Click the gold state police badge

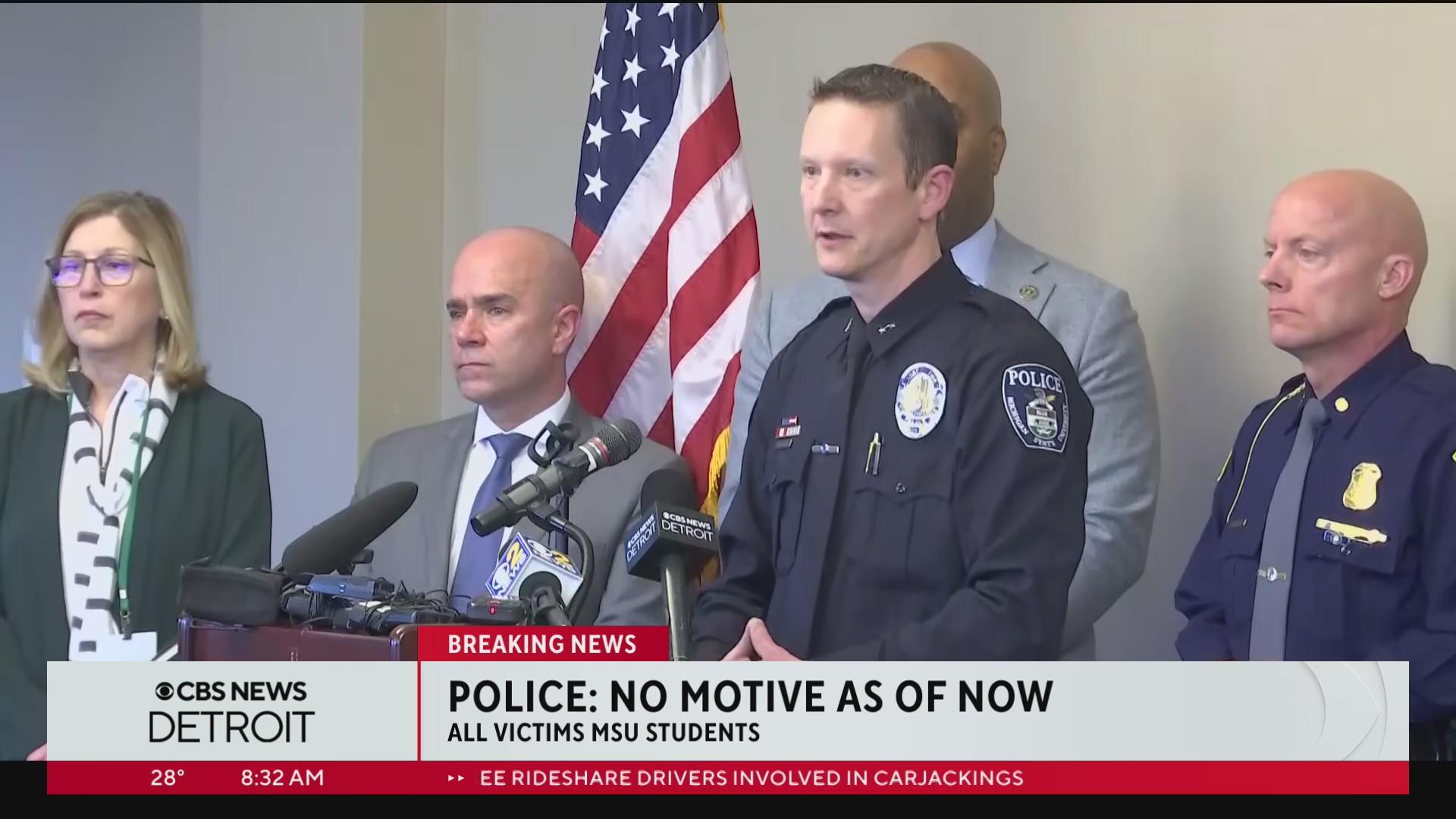click(x=1362, y=486)
